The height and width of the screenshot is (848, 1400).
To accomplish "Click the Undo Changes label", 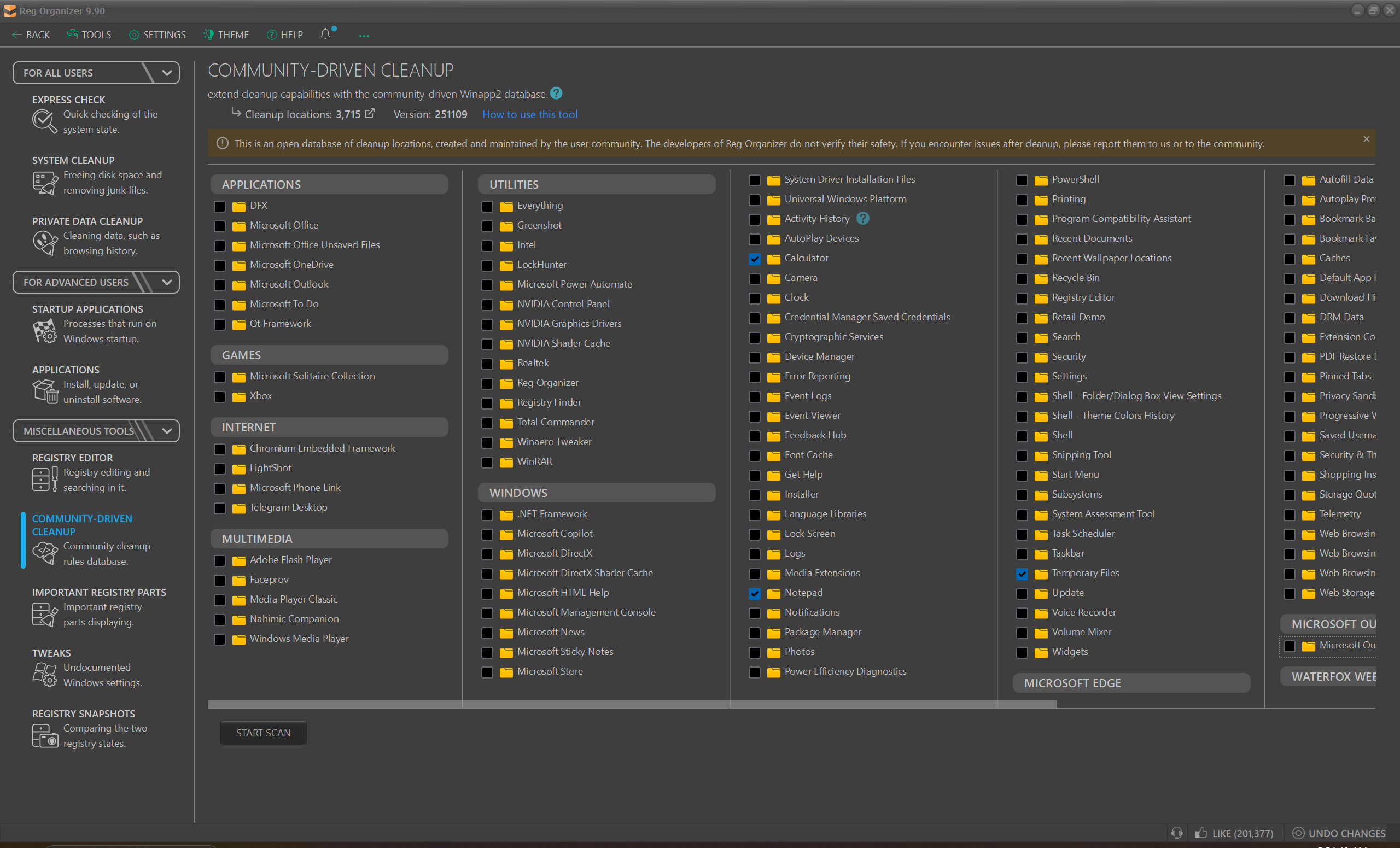I will [1346, 833].
